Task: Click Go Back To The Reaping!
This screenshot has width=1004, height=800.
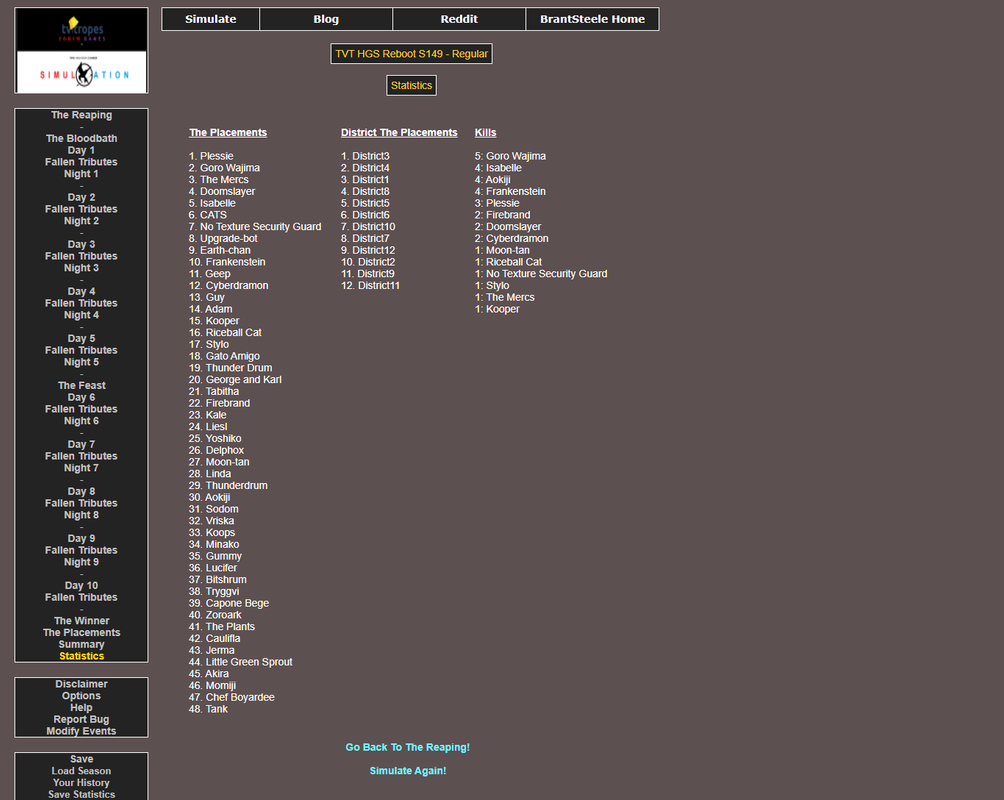Action: (x=407, y=747)
